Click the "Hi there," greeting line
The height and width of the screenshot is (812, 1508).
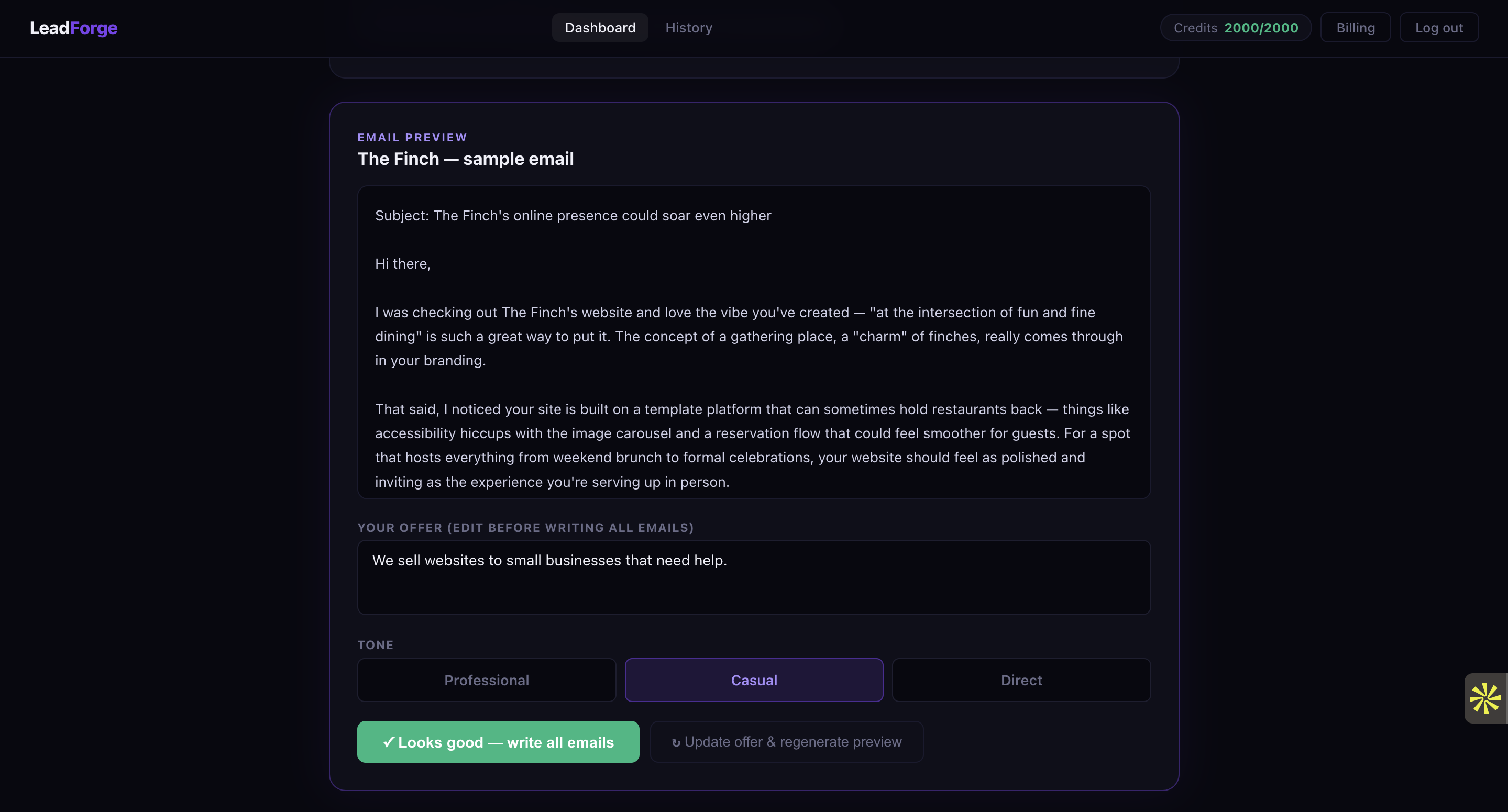(x=403, y=264)
